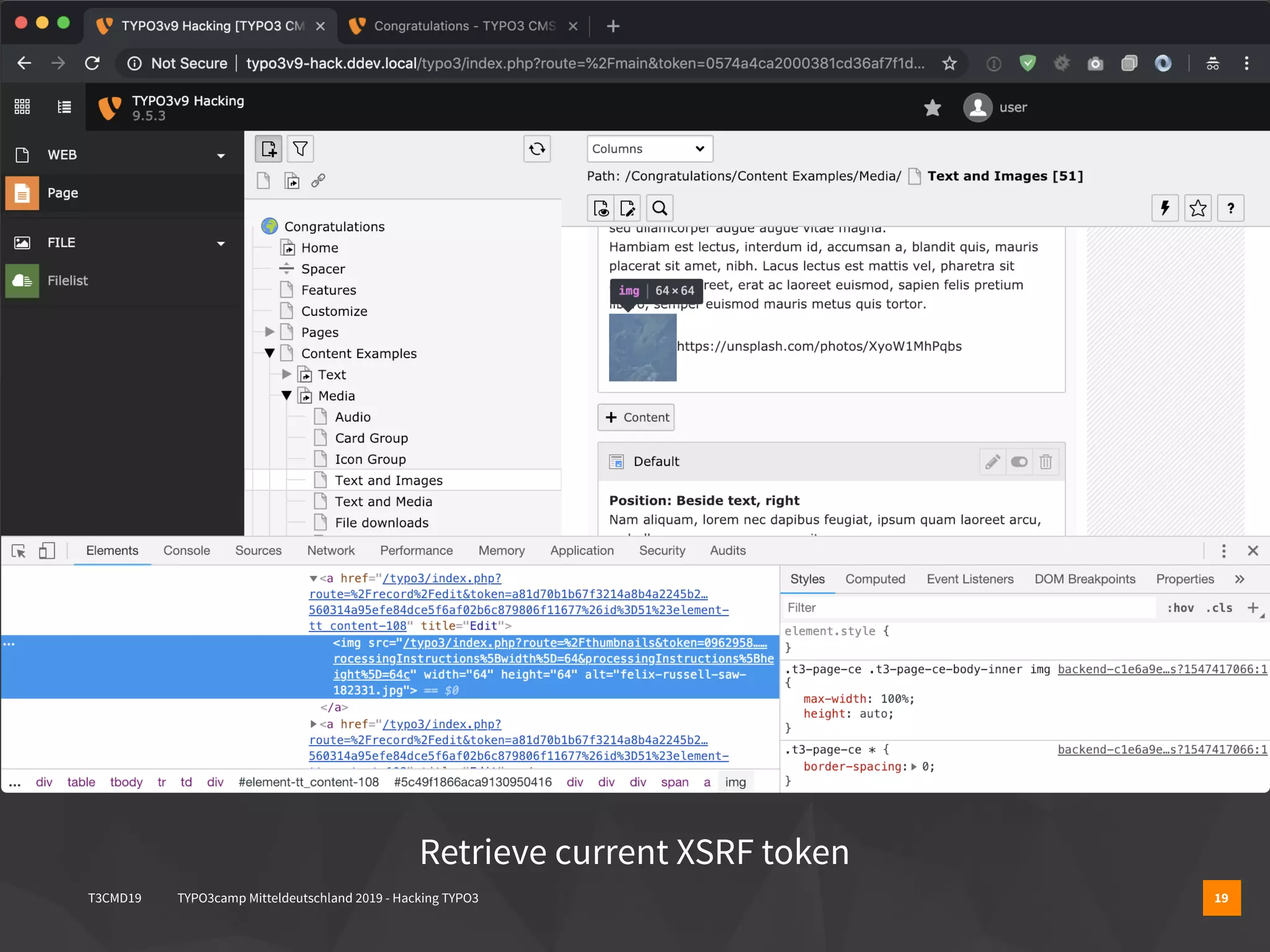Click the search magnifier icon in docheader

[x=660, y=208]
